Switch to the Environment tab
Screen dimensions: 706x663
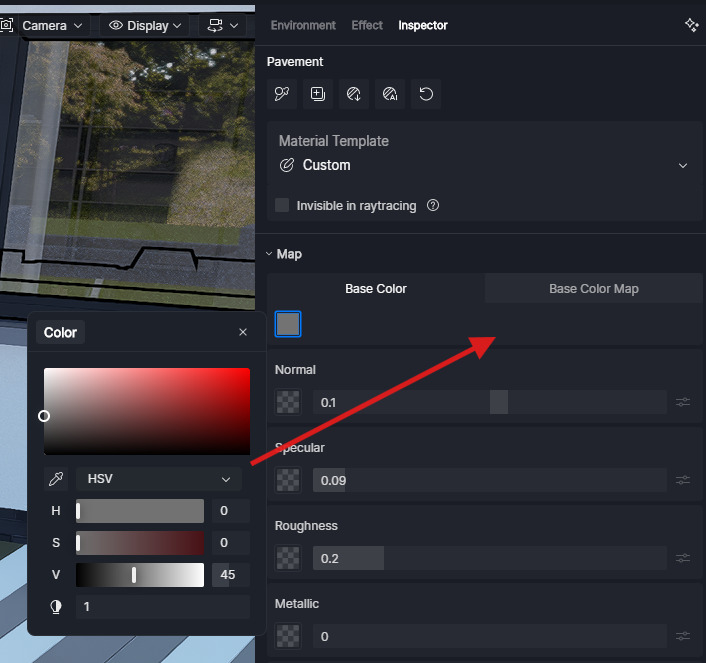click(303, 25)
